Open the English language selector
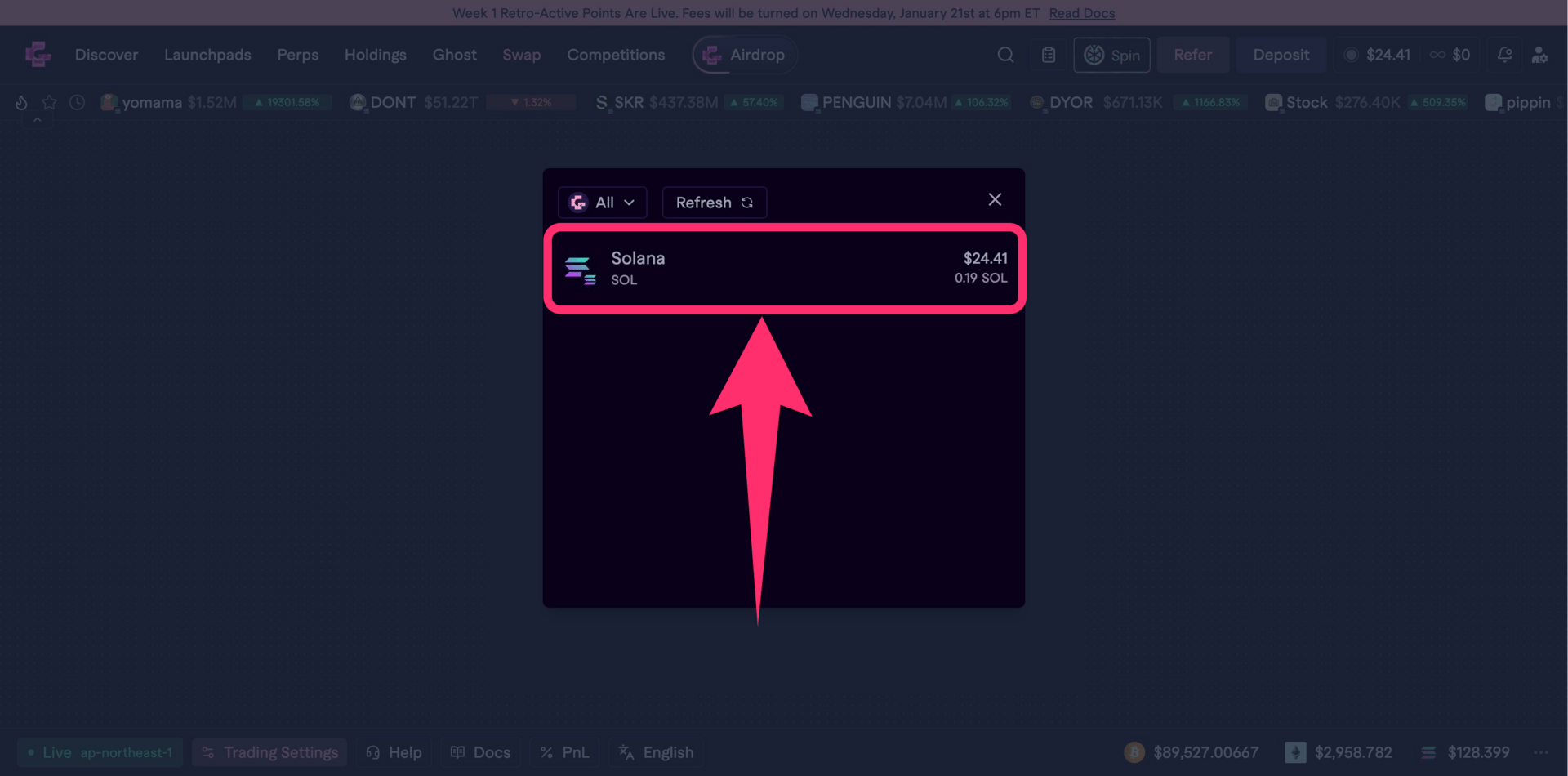The height and width of the screenshot is (776, 1568). point(656,752)
